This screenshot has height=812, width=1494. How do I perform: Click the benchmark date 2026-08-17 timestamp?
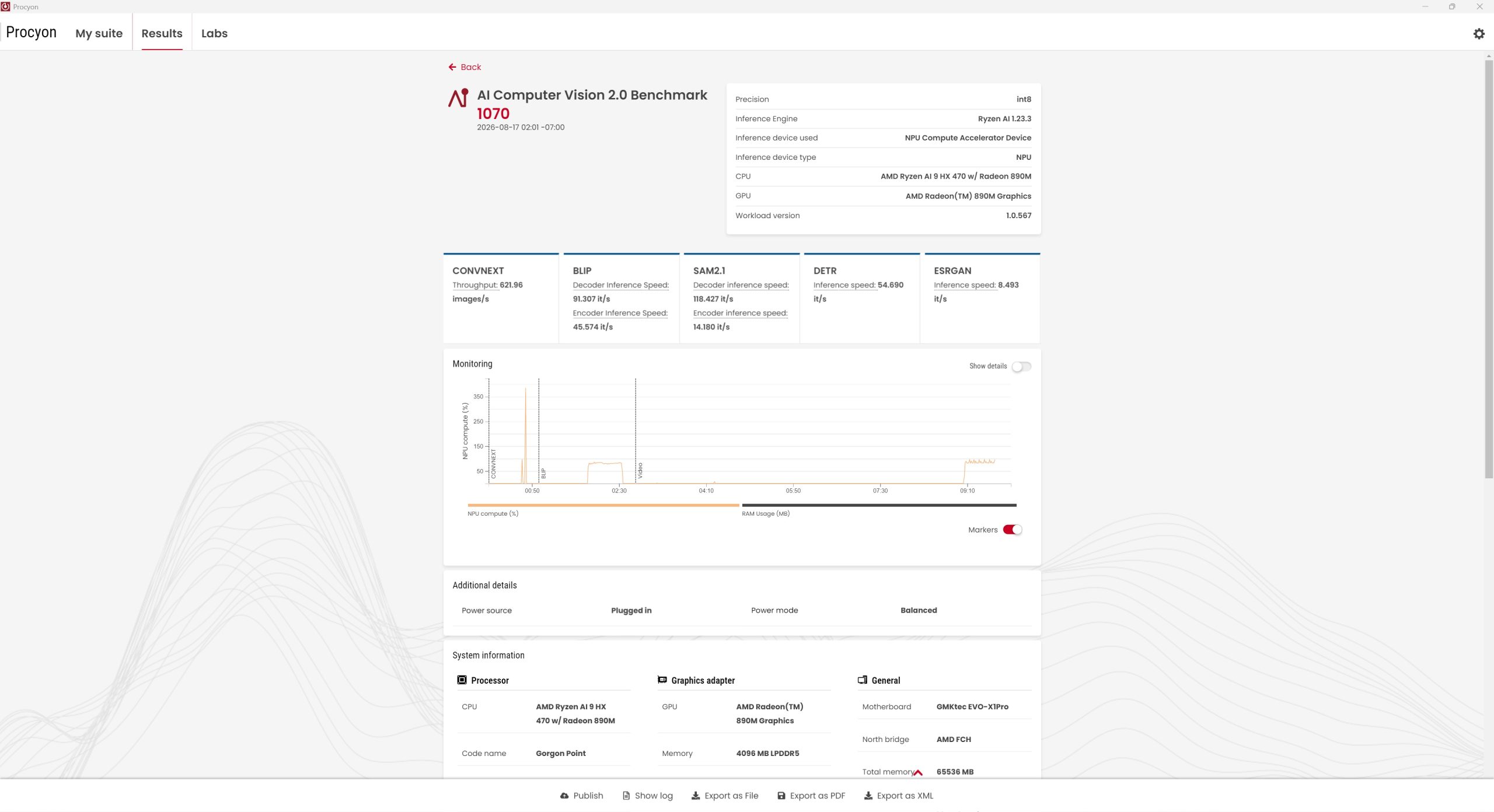(x=521, y=127)
